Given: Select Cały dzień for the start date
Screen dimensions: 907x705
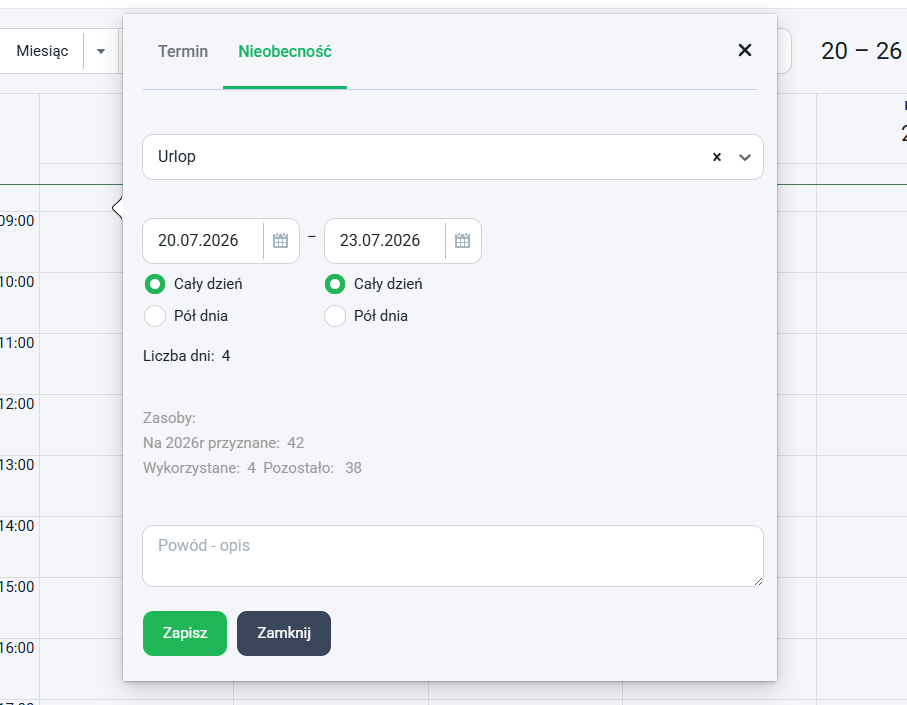Looking at the screenshot, I should [155, 284].
